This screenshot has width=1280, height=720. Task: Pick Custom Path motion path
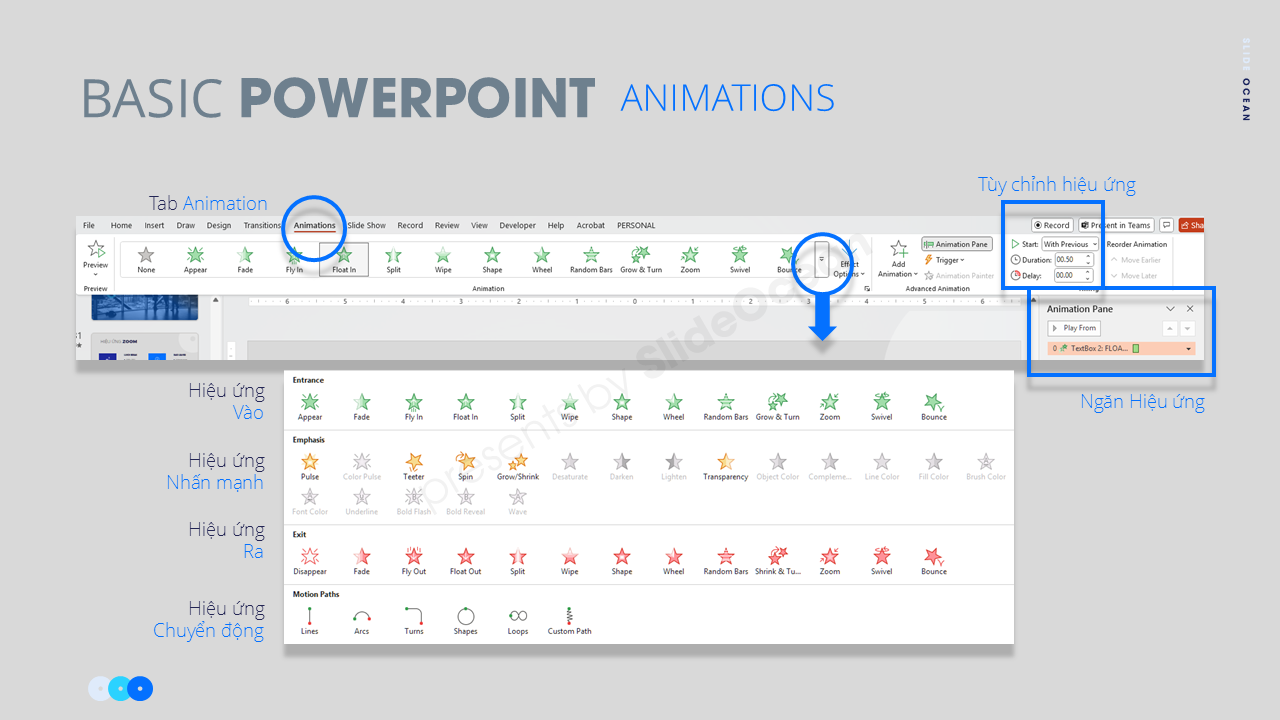tap(570, 621)
